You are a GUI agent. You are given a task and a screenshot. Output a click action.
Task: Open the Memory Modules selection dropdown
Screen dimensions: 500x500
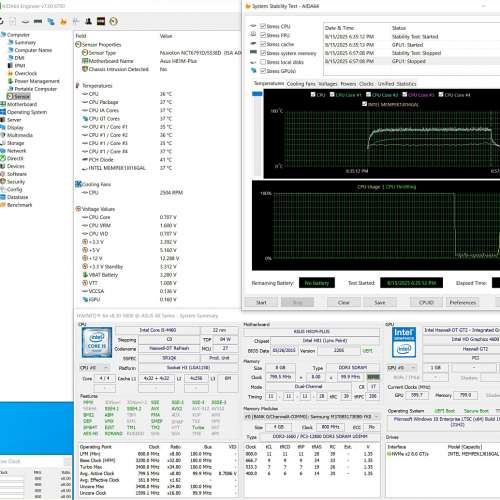(x=312, y=417)
